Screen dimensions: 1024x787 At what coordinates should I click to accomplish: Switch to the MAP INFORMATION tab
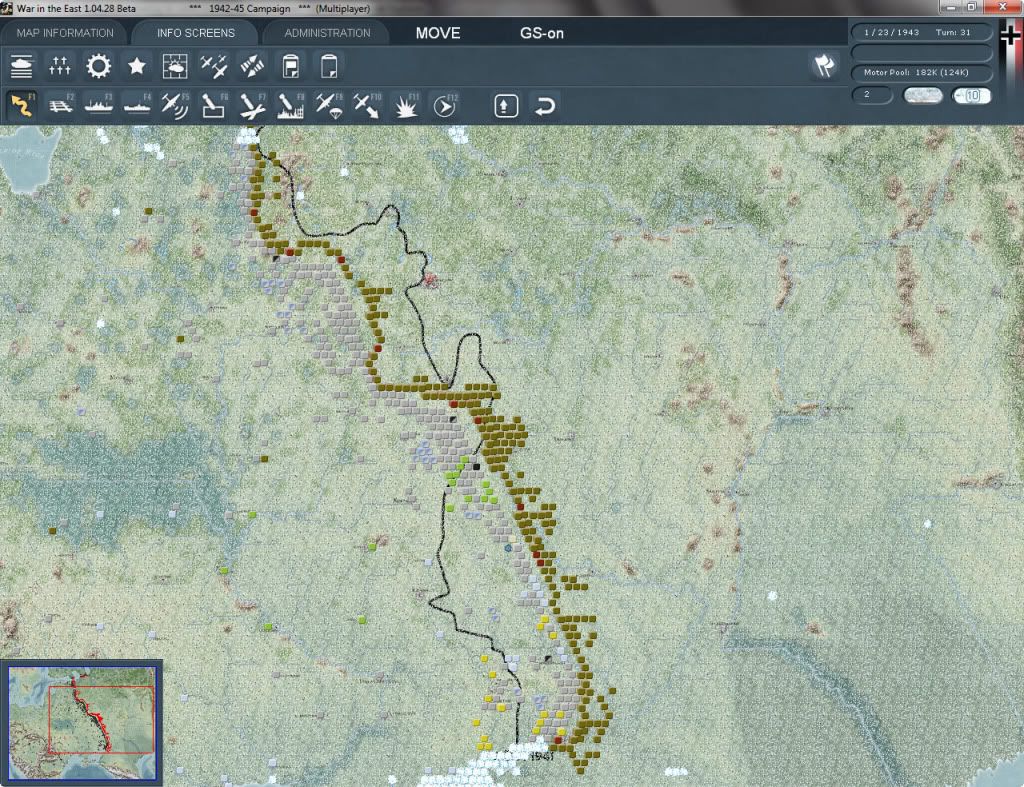65,33
